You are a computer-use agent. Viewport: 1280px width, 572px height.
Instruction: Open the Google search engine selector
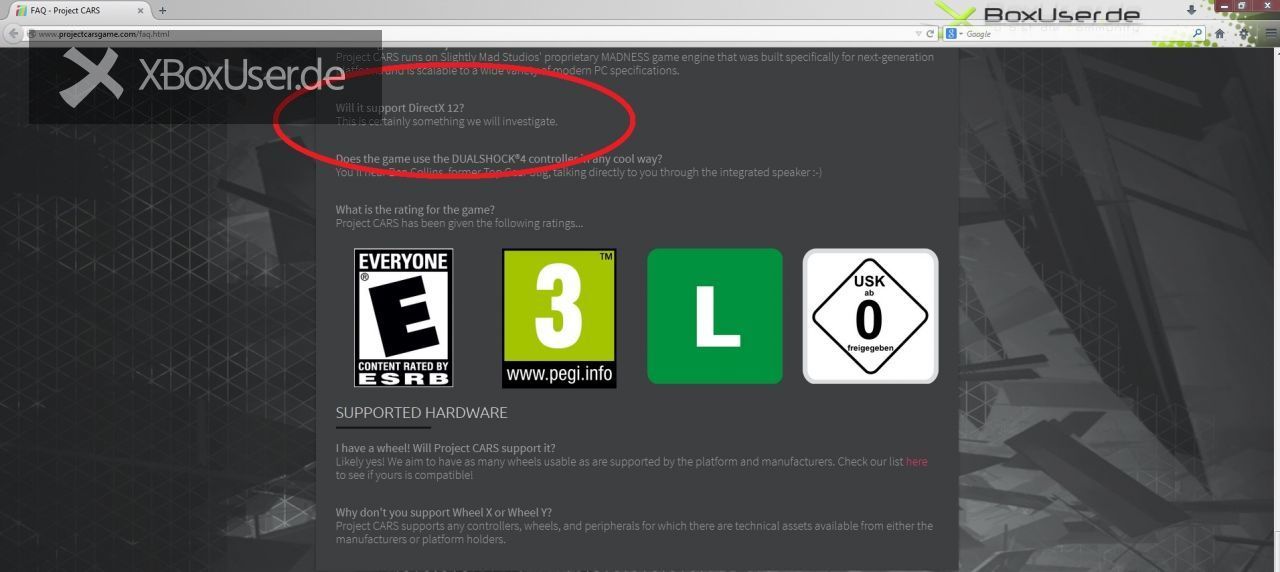click(x=954, y=34)
